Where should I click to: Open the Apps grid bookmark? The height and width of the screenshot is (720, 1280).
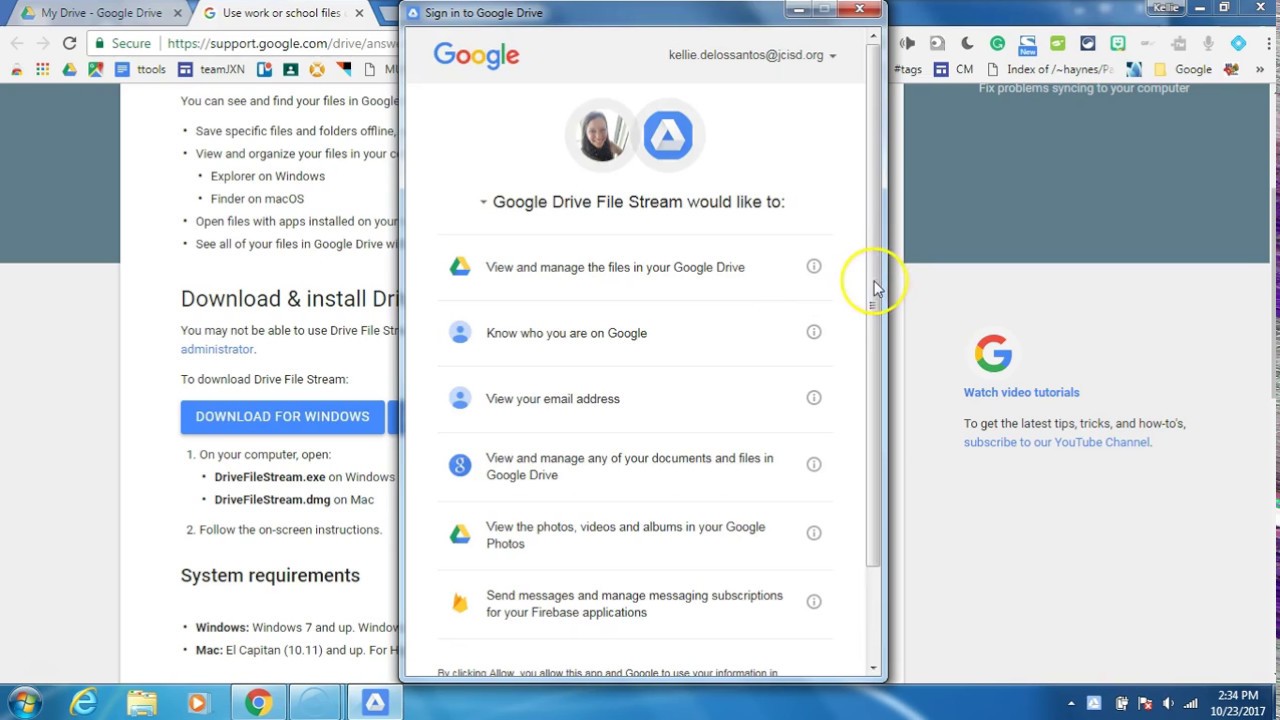(42, 69)
